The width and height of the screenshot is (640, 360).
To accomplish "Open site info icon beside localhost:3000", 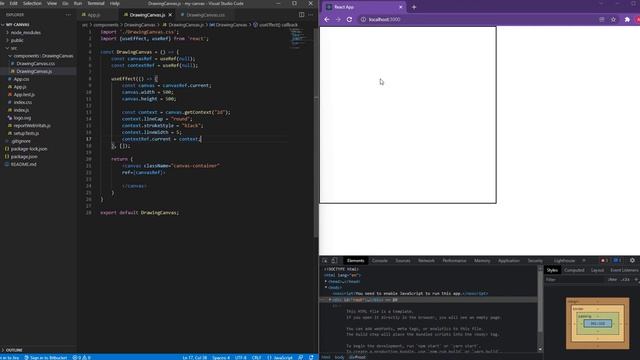I will (x=363, y=19).
